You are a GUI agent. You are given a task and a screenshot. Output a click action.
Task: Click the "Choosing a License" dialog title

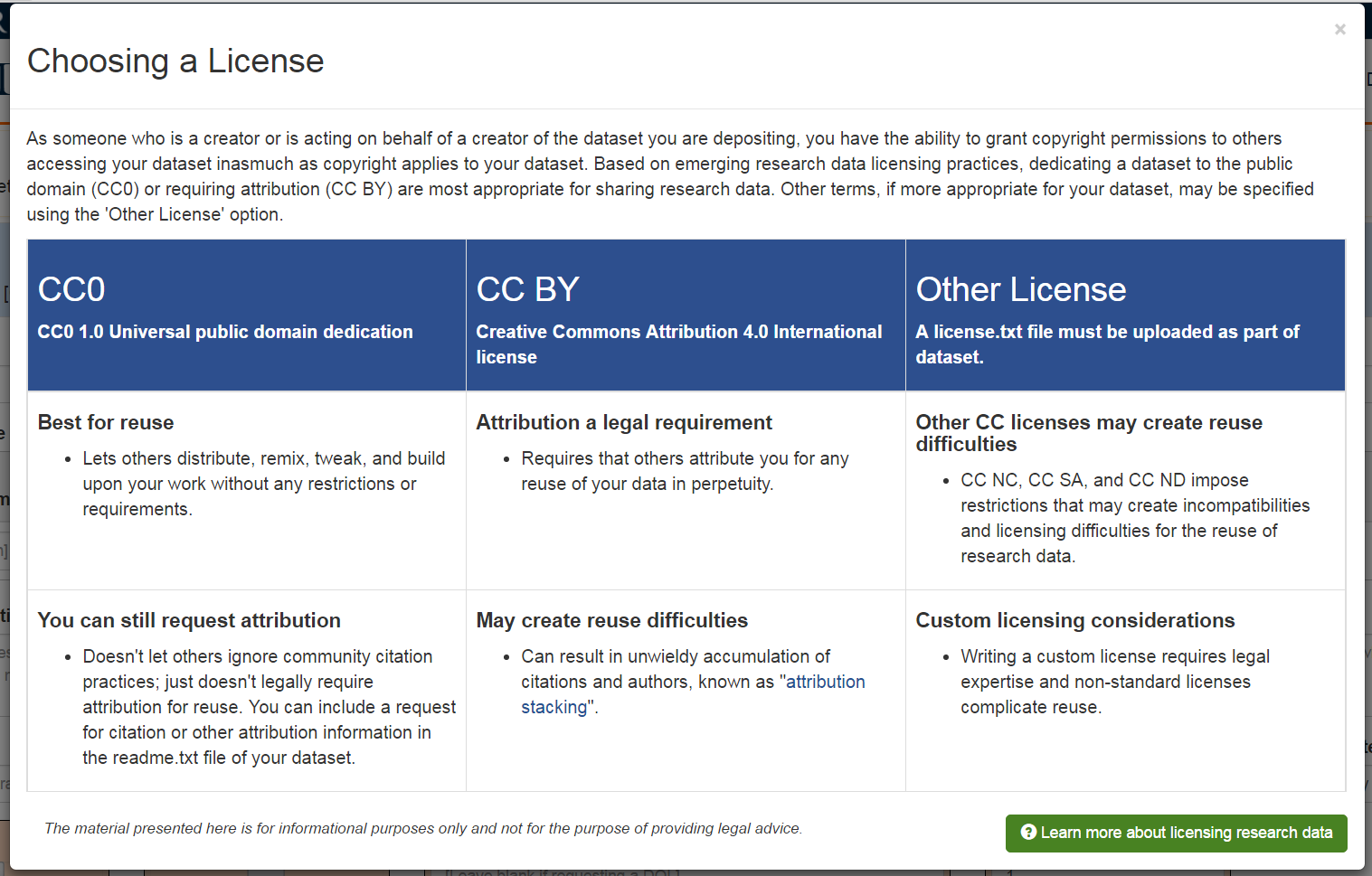click(x=175, y=61)
